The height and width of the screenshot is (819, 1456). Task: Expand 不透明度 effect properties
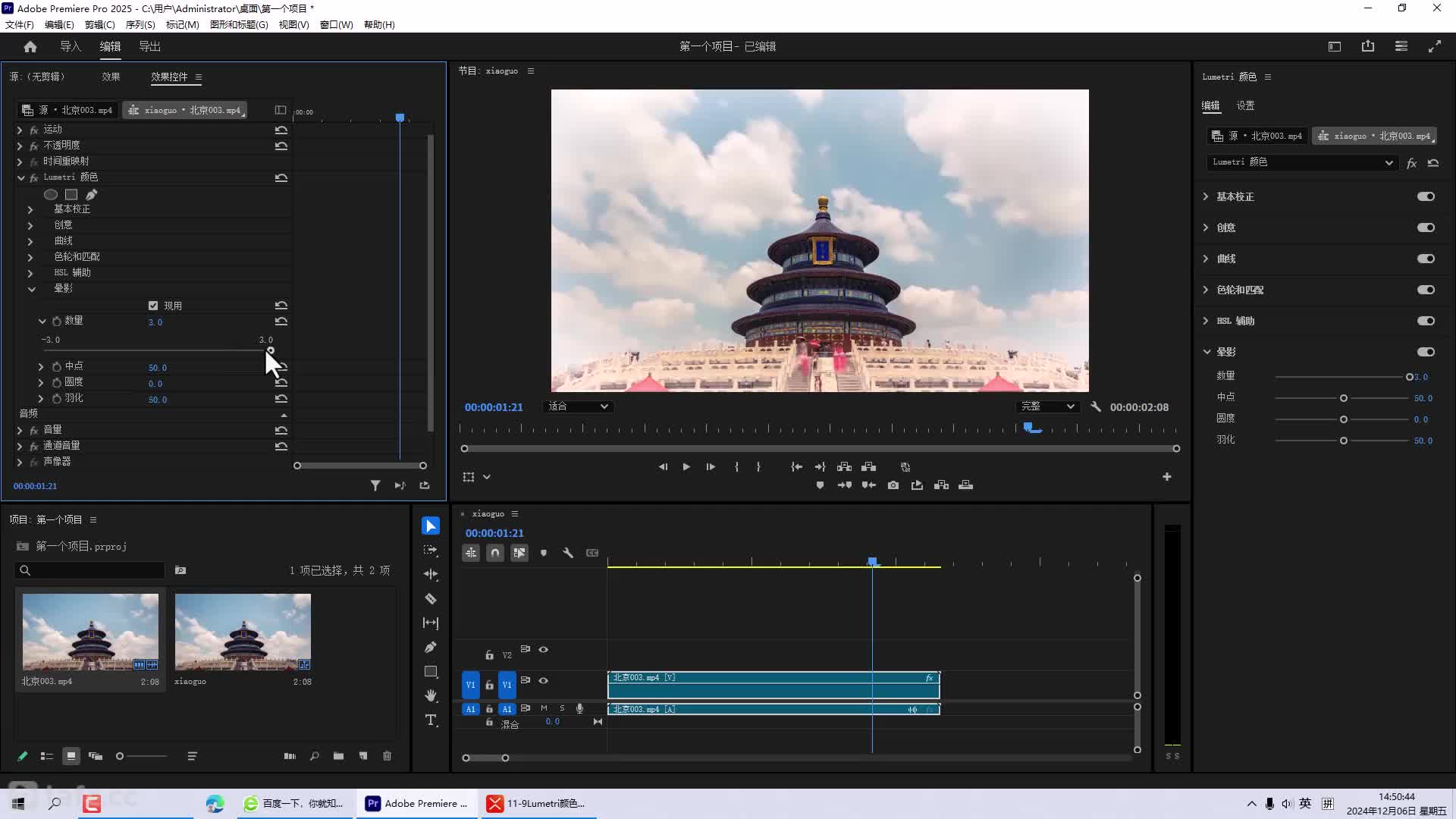coord(20,146)
